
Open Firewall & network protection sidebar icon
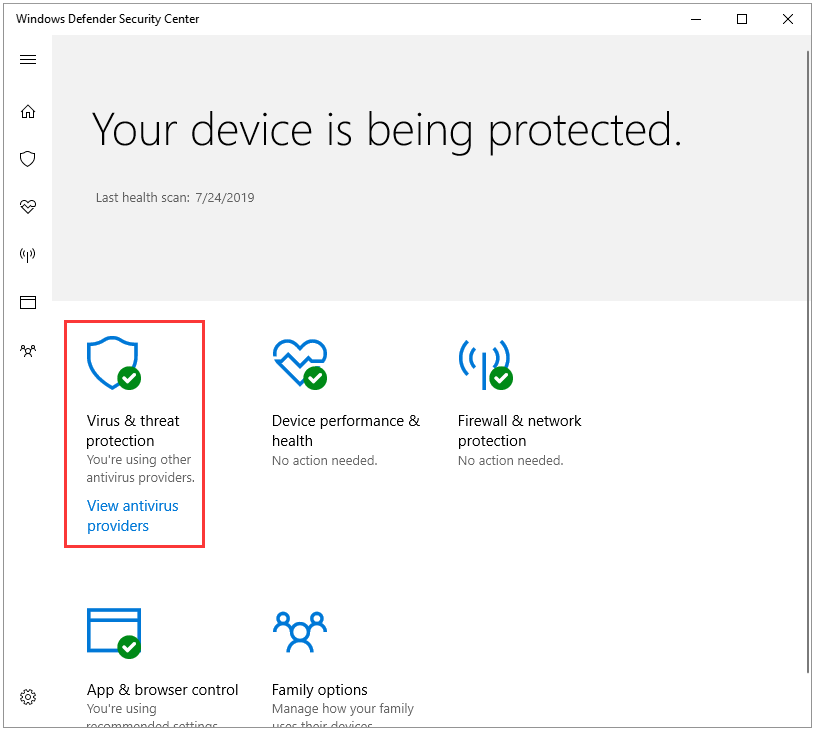(x=28, y=255)
